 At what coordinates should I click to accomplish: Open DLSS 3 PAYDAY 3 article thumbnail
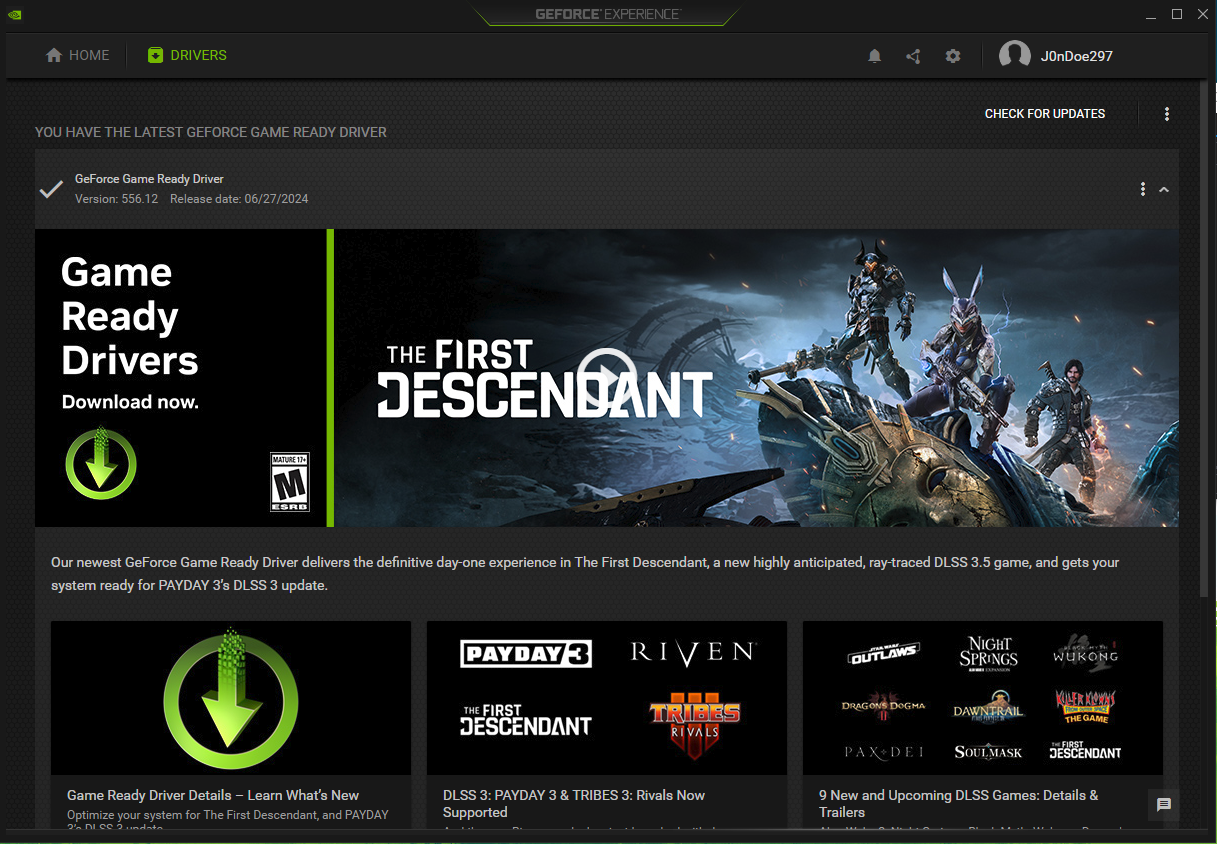point(607,698)
